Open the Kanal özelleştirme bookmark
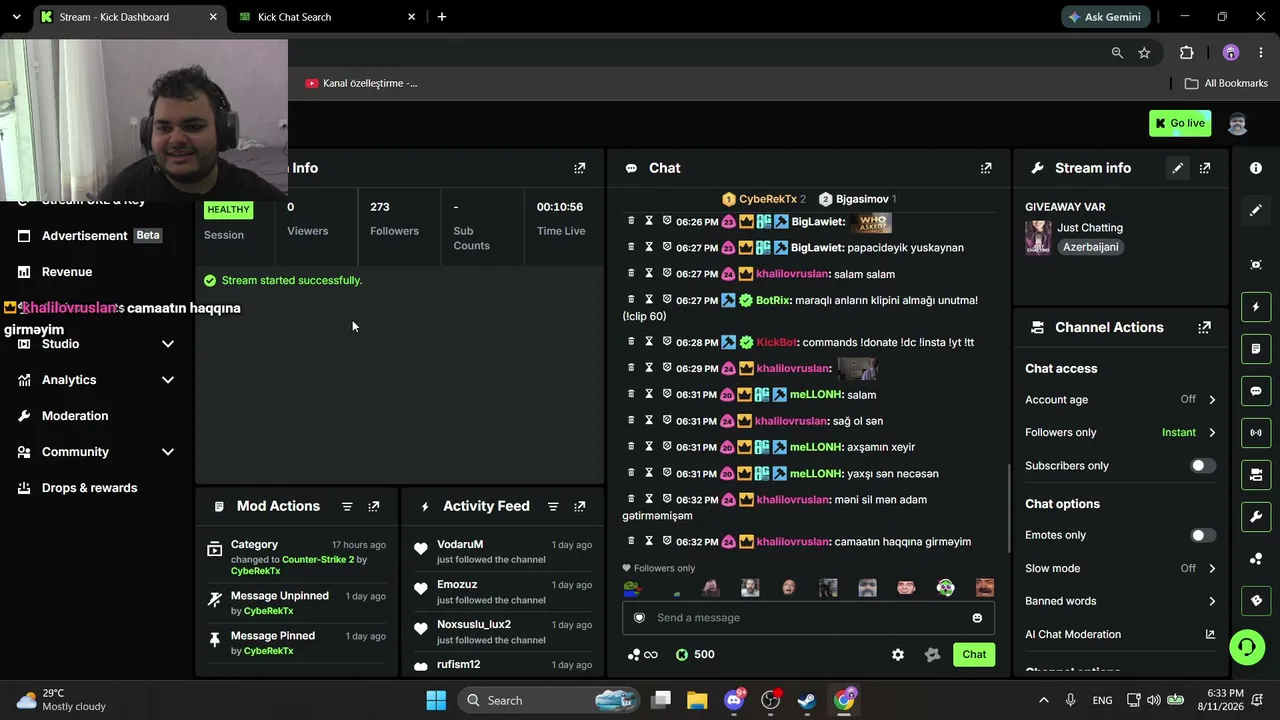The image size is (1280, 720). coord(361,83)
